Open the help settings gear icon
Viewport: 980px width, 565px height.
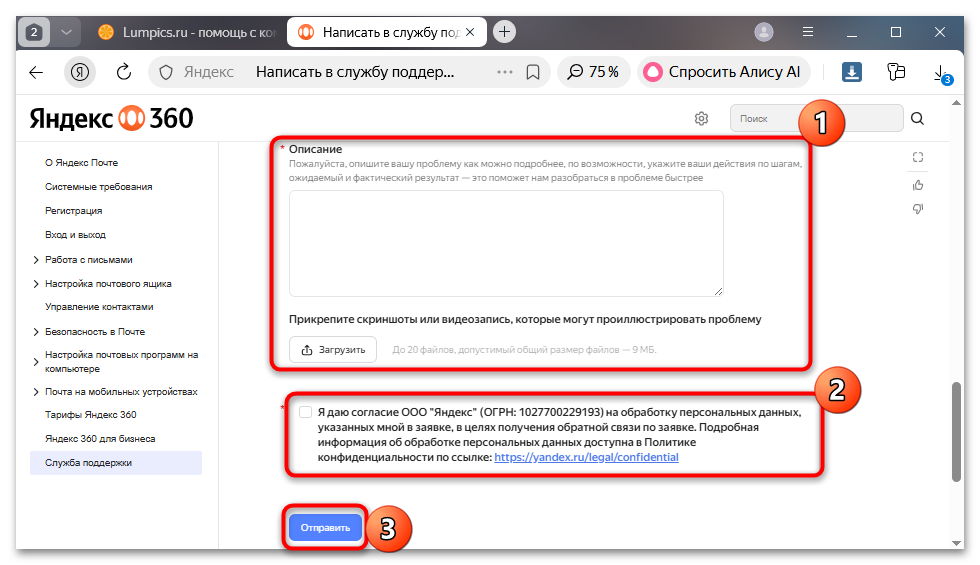701,118
